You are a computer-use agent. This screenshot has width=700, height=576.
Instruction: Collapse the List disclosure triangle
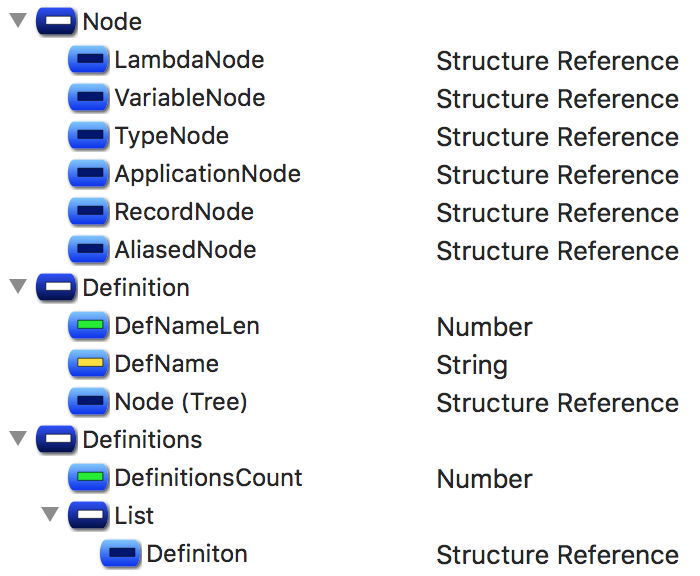click(49, 516)
